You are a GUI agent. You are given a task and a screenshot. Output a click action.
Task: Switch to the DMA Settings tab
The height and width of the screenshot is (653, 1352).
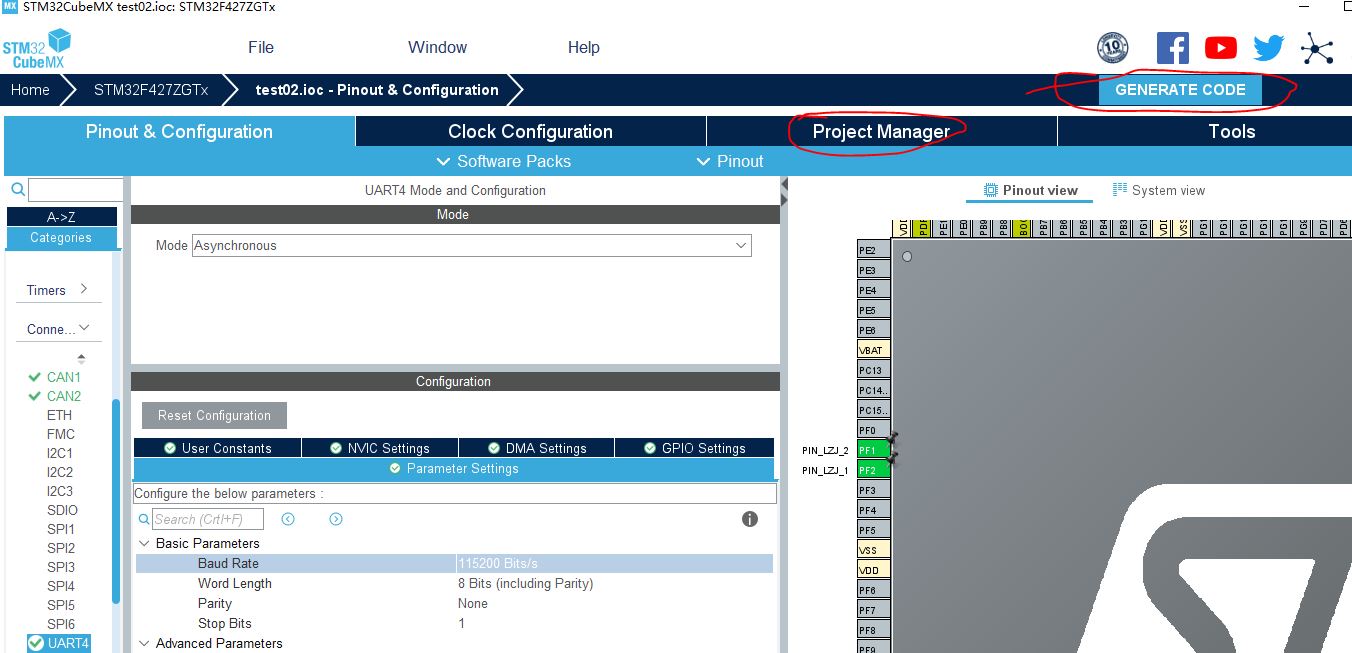[x=536, y=448]
